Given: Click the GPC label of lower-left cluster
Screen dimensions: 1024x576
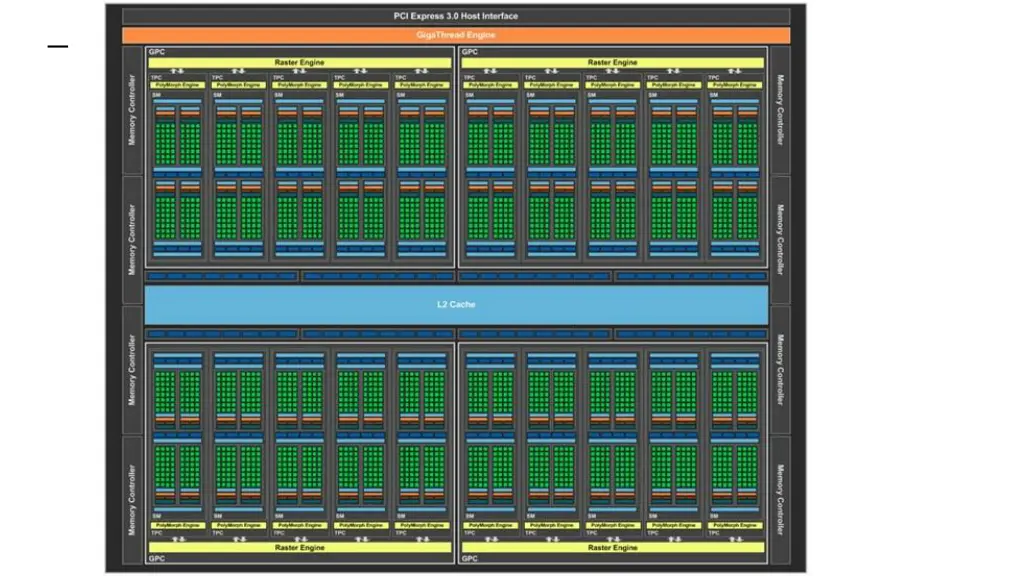Looking at the screenshot, I should [157, 558].
